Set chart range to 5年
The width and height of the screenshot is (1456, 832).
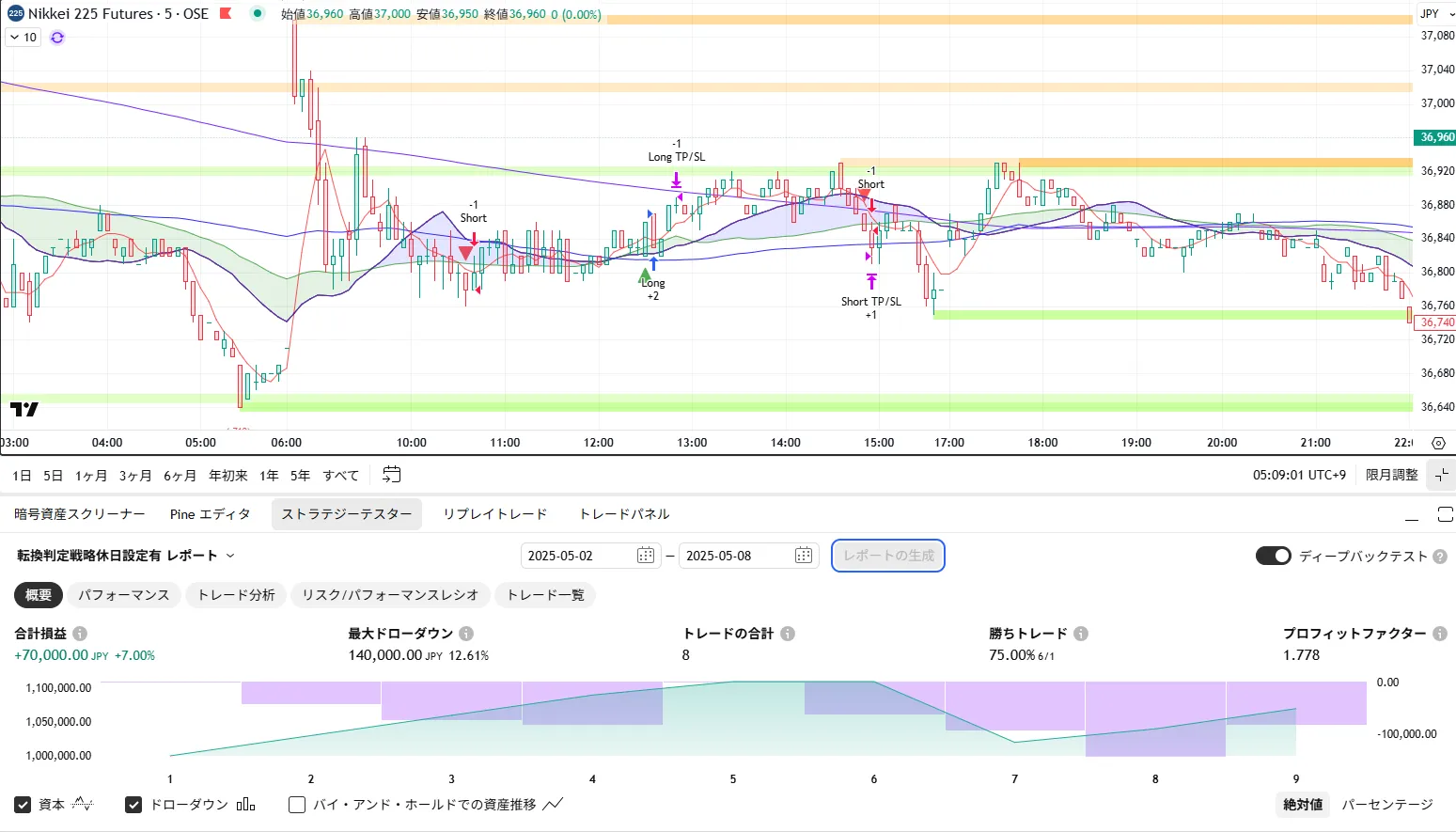point(300,476)
